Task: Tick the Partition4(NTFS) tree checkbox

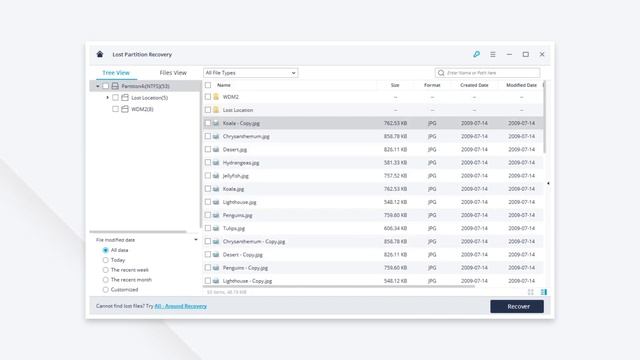Action: coord(106,86)
